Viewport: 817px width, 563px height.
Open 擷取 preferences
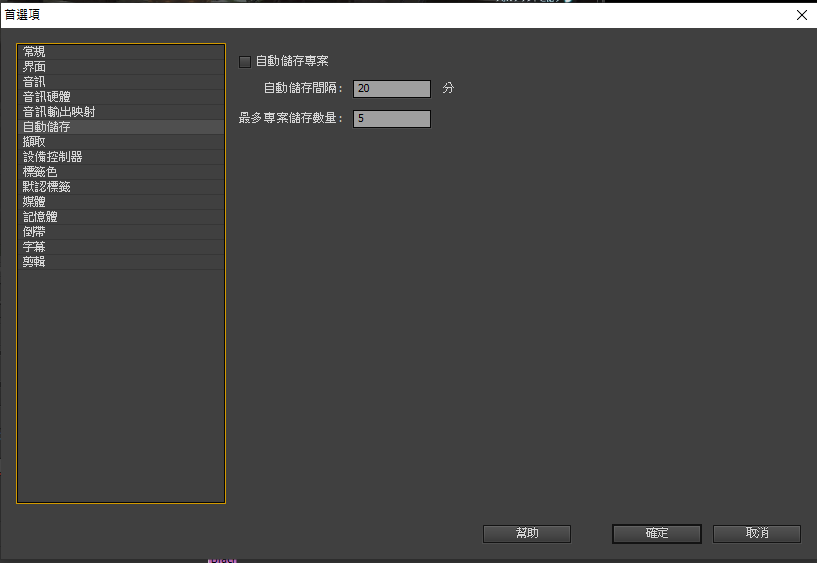(x=121, y=142)
